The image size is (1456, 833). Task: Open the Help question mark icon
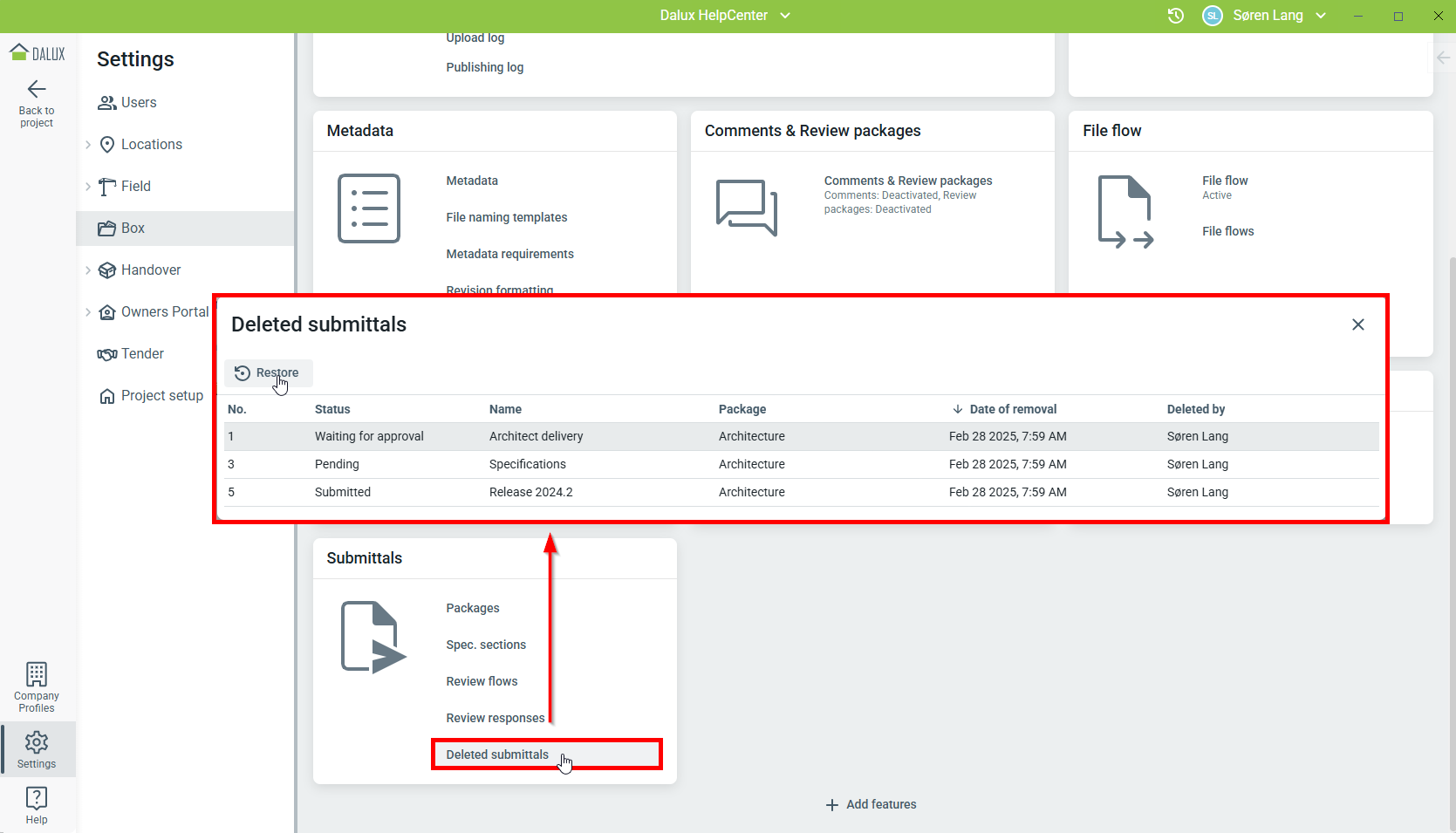(x=37, y=798)
